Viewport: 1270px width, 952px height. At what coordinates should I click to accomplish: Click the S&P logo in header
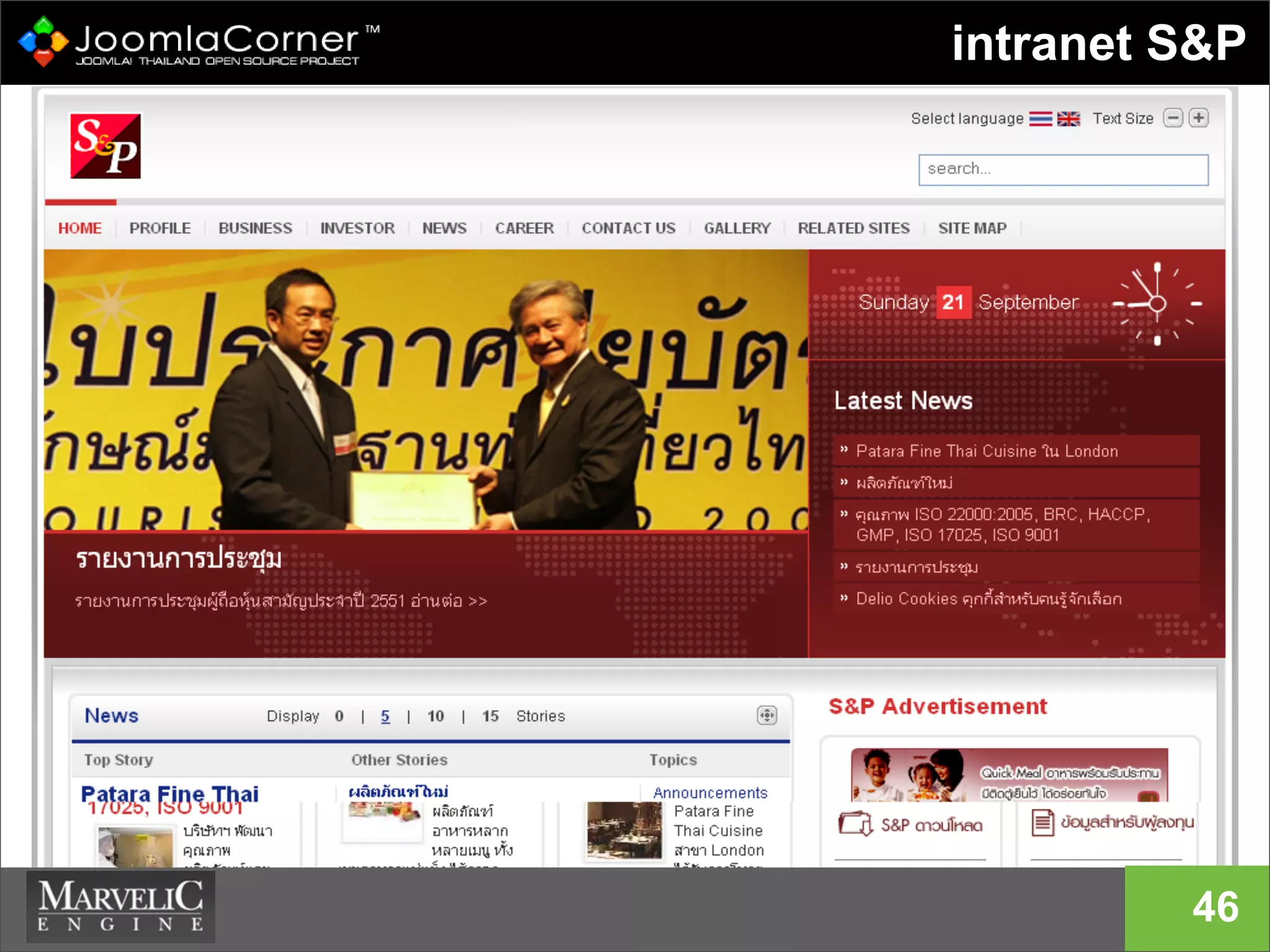click(105, 146)
